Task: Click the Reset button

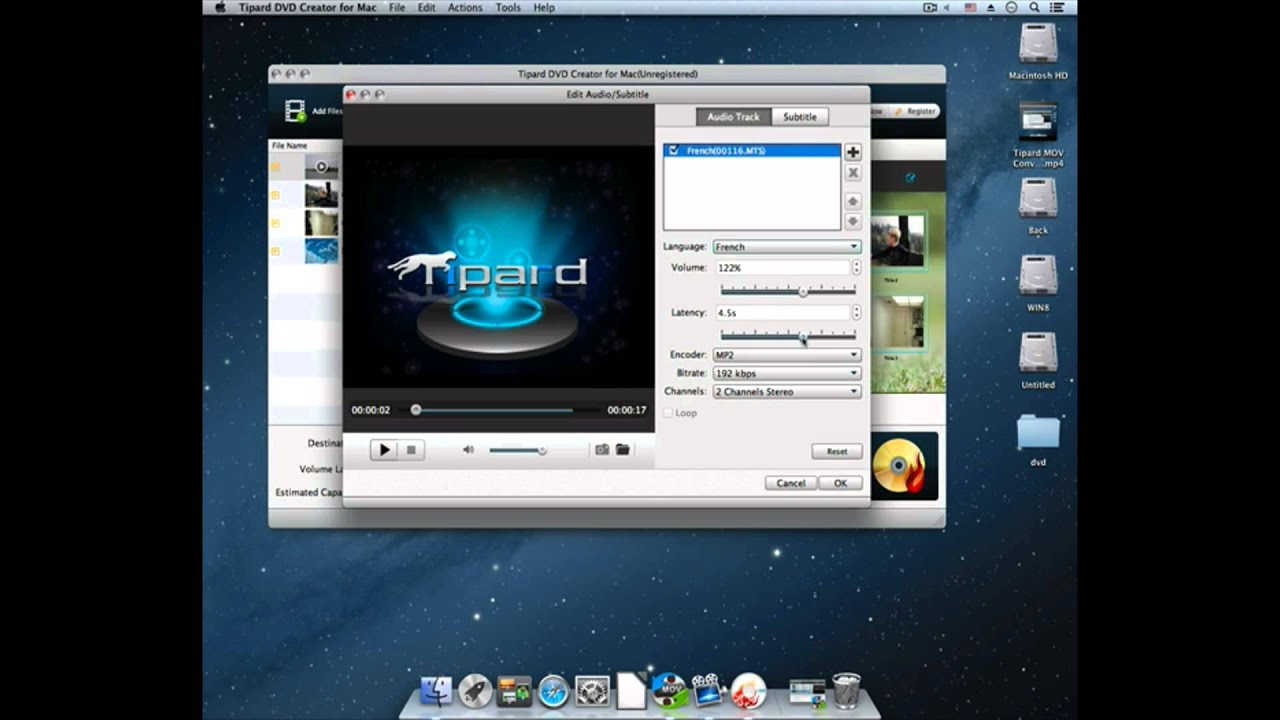Action: click(837, 451)
